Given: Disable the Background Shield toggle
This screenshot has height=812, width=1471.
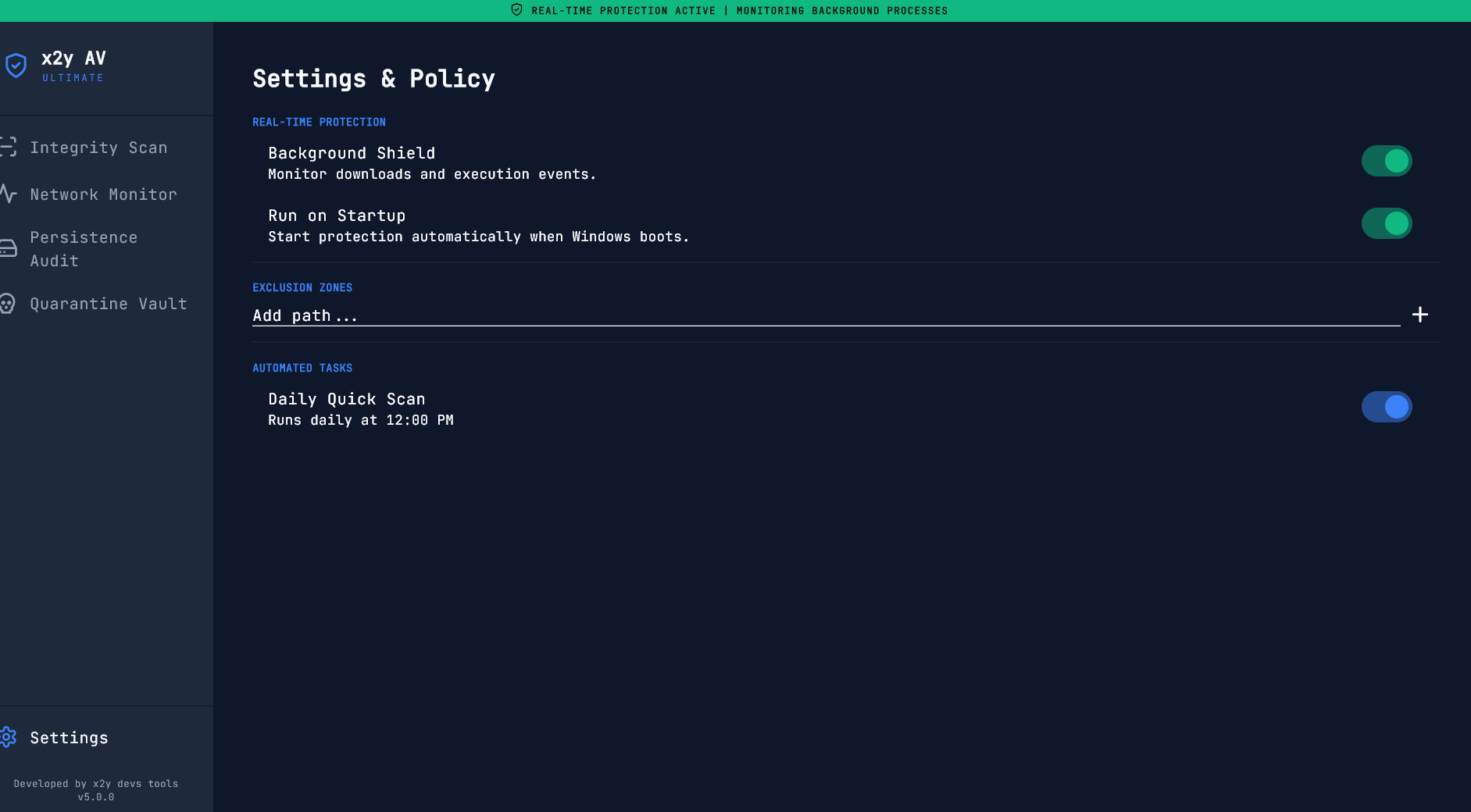Looking at the screenshot, I should point(1387,160).
